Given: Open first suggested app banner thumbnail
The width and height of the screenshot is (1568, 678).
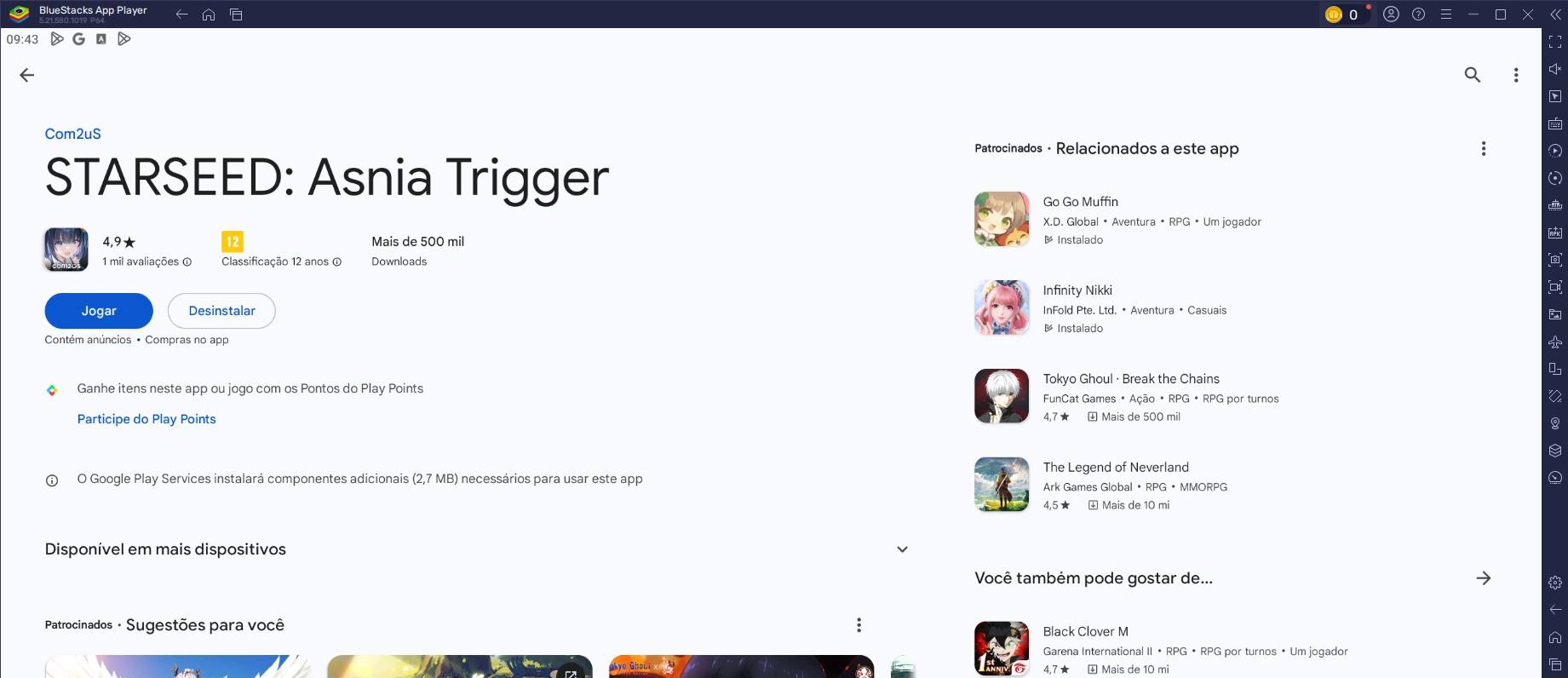Looking at the screenshot, I should [x=178, y=666].
